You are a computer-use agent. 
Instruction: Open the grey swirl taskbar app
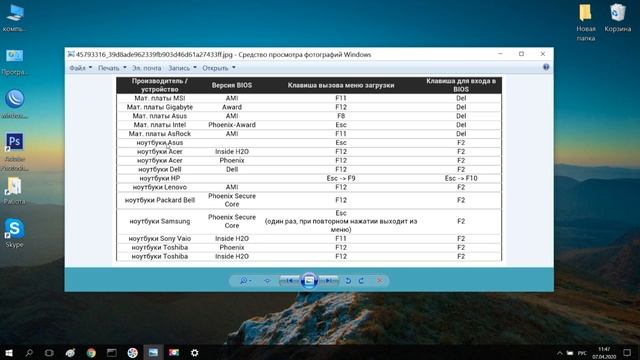(x=70, y=353)
